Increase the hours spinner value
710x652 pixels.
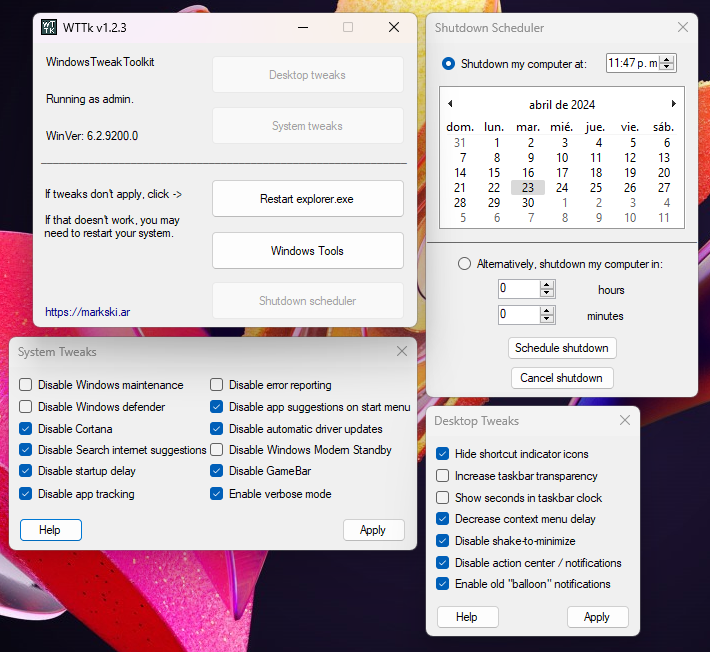pyautogui.click(x=547, y=285)
